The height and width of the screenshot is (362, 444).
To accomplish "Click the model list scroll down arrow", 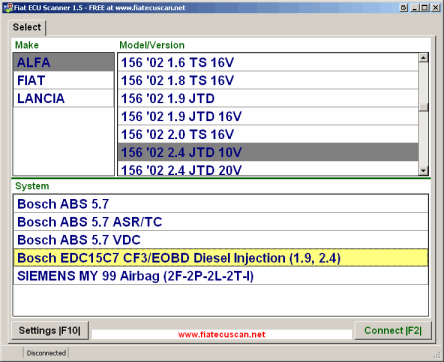I will pos(423,171).
